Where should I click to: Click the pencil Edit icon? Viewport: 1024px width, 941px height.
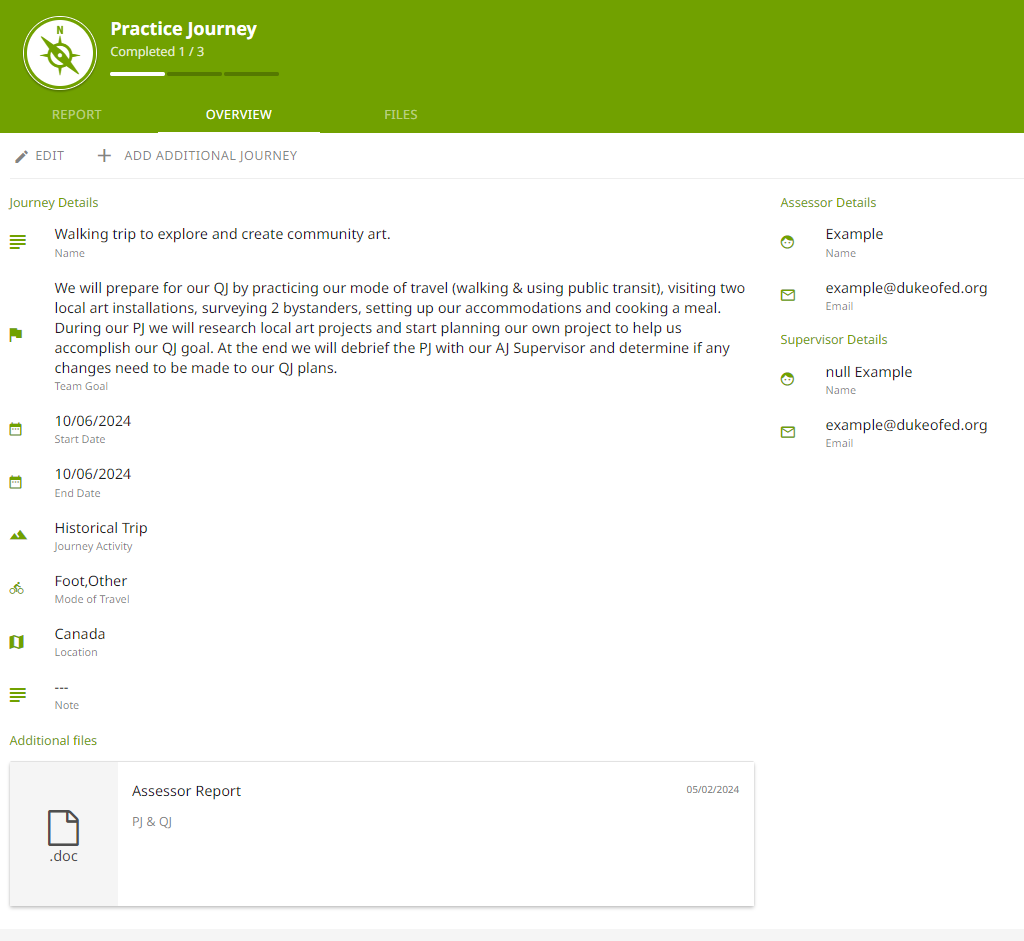coord(21,156)
